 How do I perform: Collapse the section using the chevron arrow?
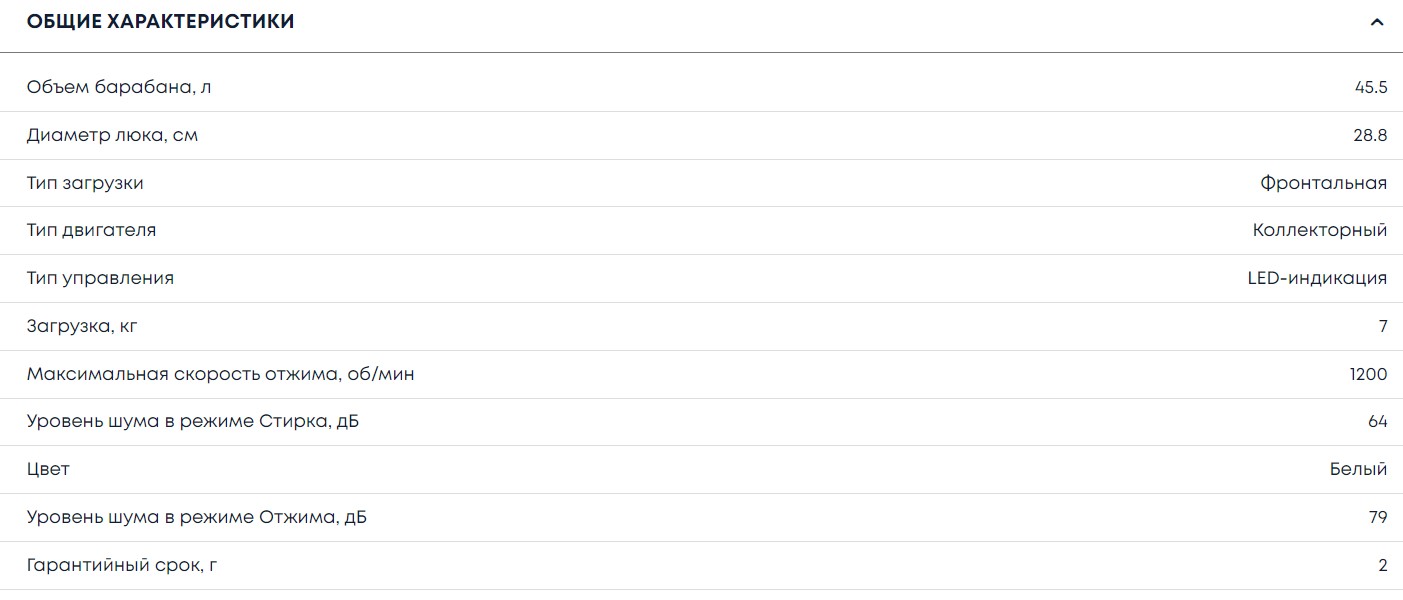[1377, 22]
